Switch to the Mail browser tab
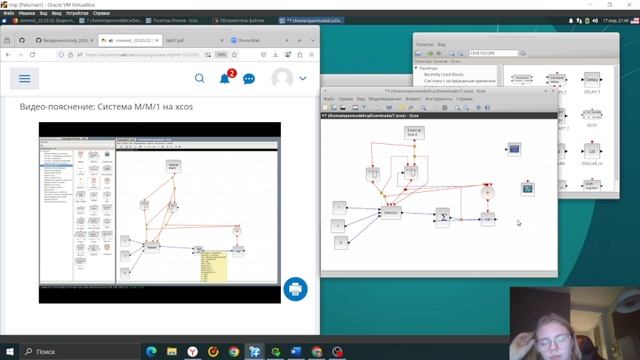640x360 pixels. 259,40
